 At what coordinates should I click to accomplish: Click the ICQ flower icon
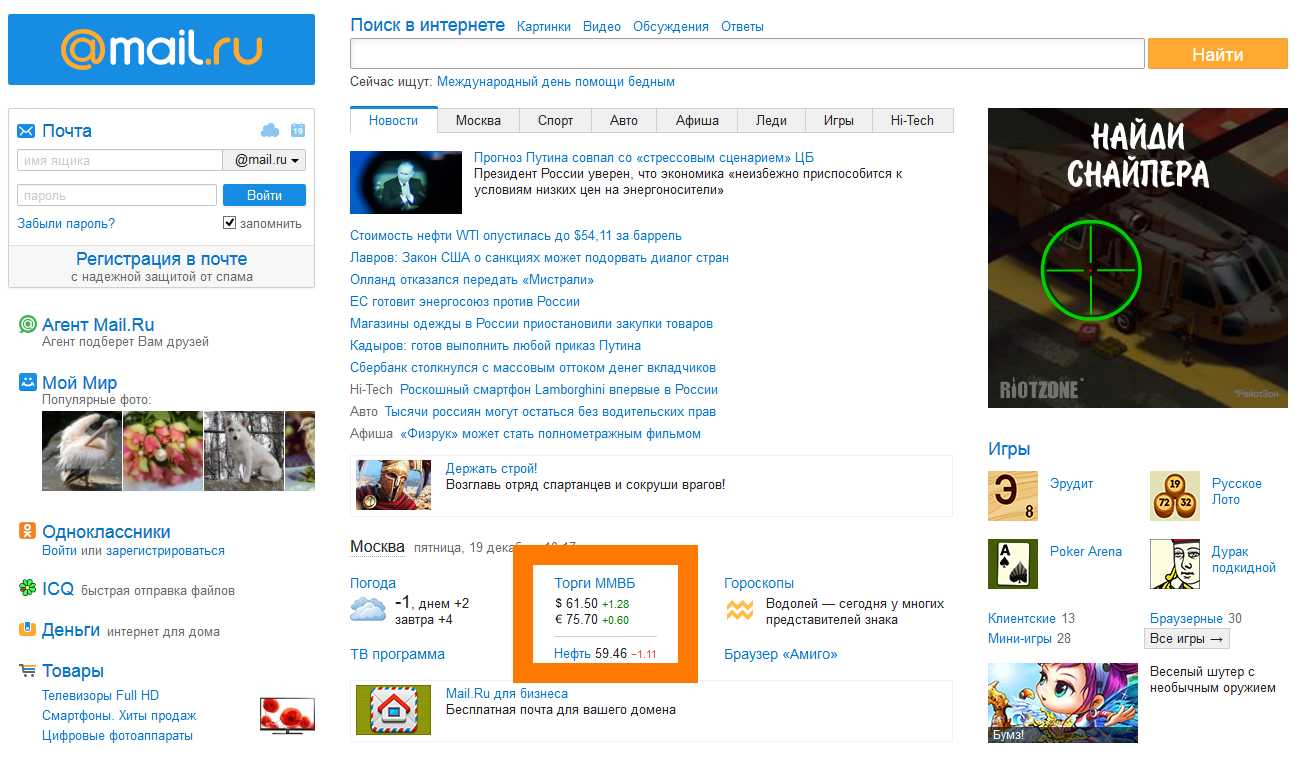click(28, 588)
